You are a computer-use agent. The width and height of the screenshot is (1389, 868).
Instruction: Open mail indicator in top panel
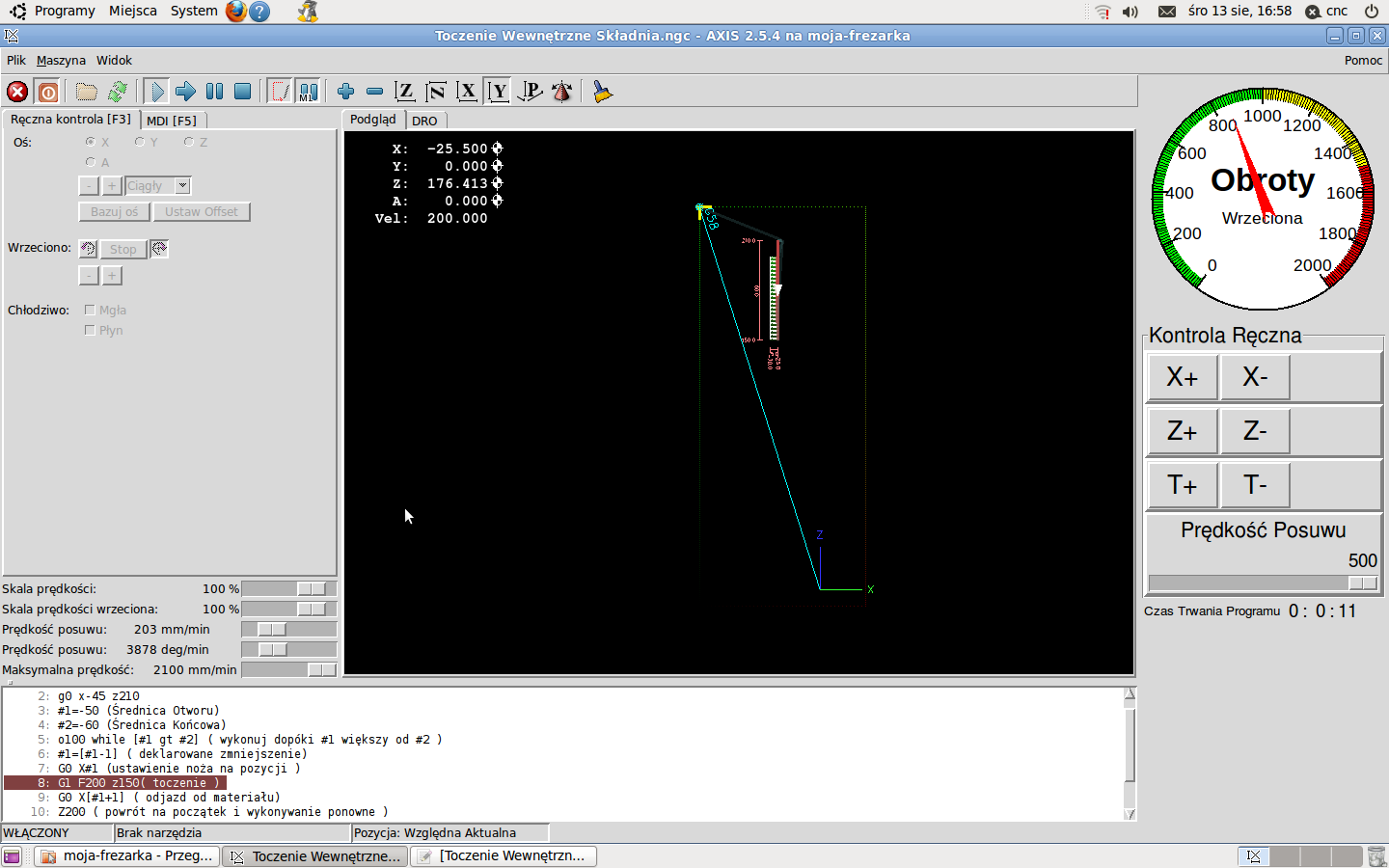pyautogui.click(x=1167, y=12)
